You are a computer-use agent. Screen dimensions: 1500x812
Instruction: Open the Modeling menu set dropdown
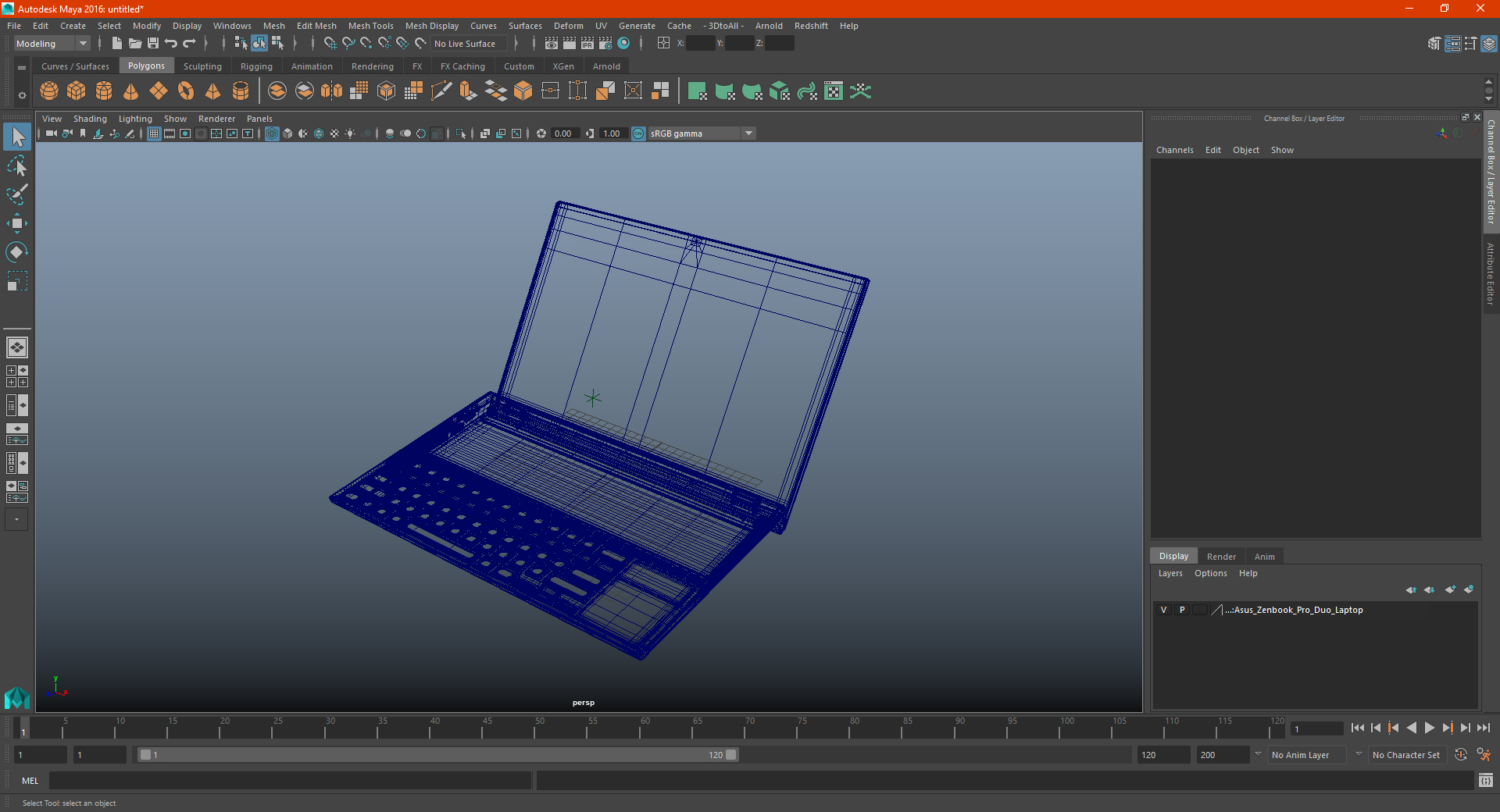pos(52,44)
